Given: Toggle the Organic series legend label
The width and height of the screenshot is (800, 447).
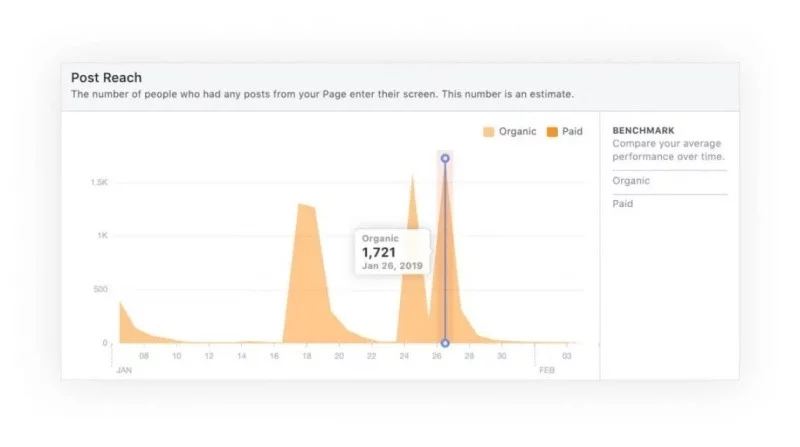Looking at the screenshot, I should coord(517,131).
